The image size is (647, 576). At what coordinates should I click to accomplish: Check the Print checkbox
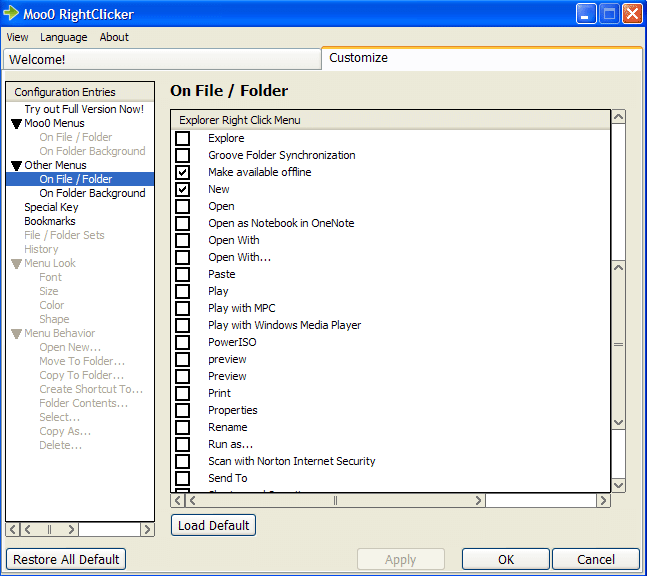[183, 393]
